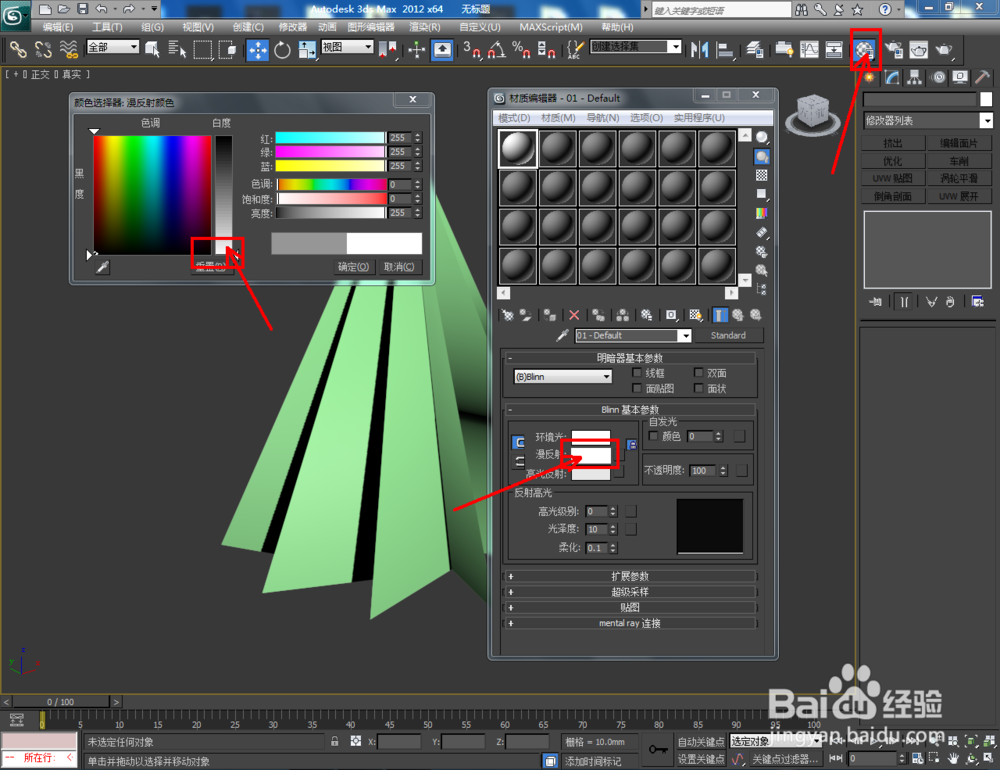Open Material Editor 导航(N) menu
Viewport: 1000px width, 770px height.
tap(603, 118)
